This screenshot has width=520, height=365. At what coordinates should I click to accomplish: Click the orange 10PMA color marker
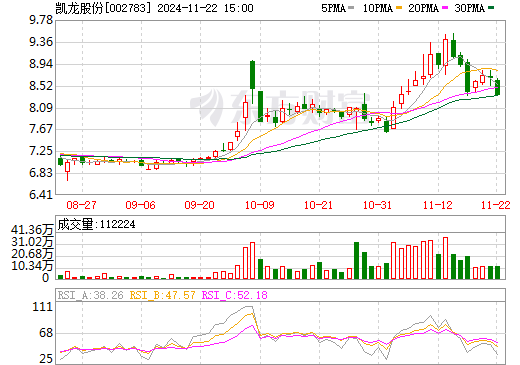click(x=399, y=8)
